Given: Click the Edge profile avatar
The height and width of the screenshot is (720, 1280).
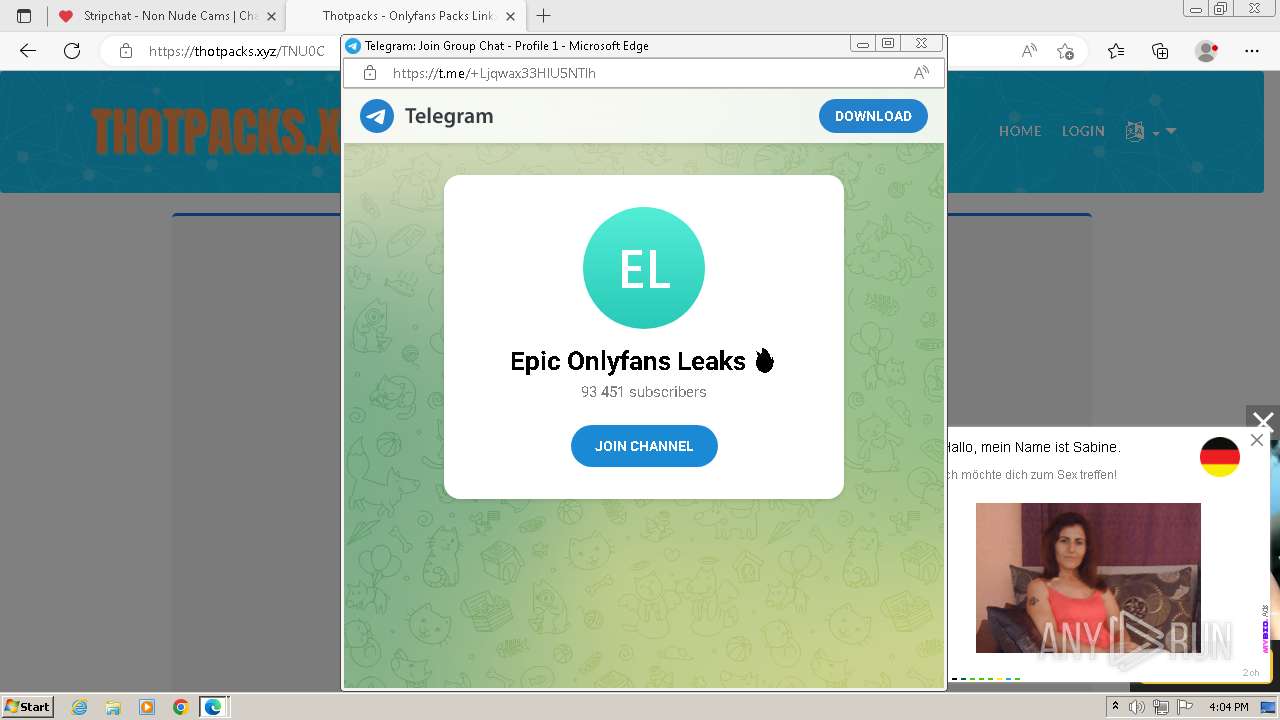Looking at the screenshot, I should 1206,51.
